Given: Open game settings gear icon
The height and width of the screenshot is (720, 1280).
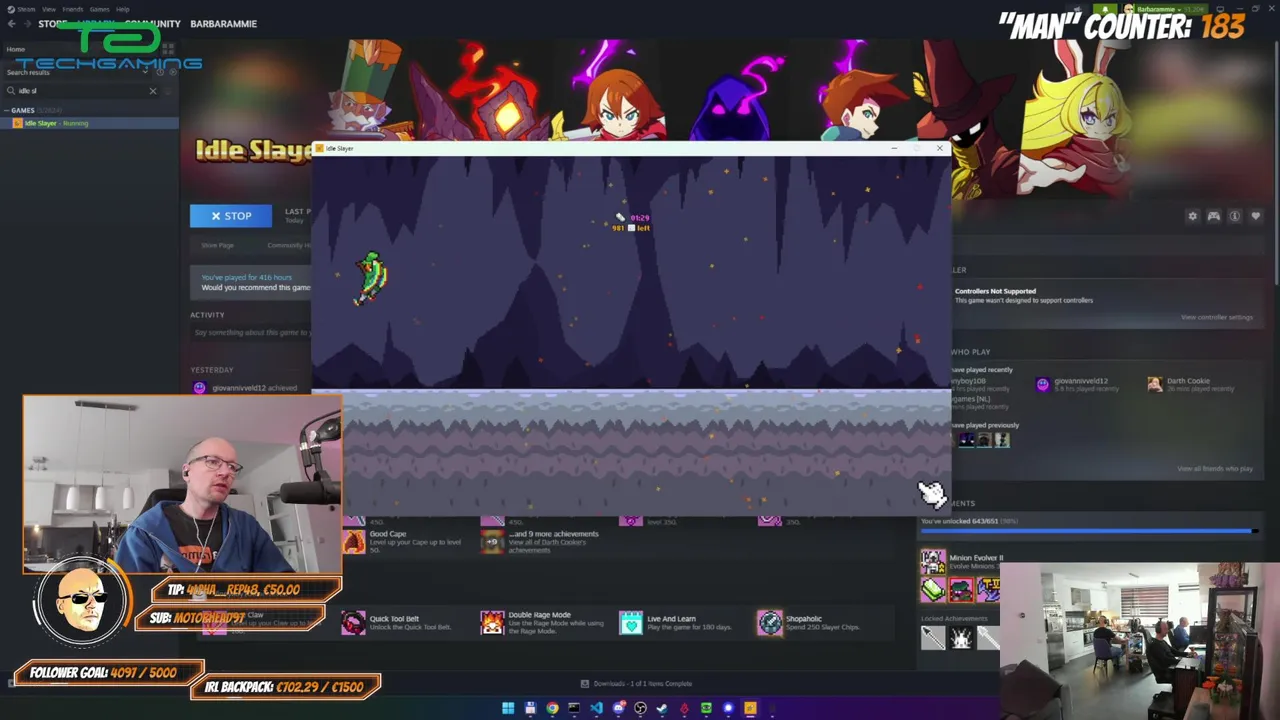Looking at the screenshot, I should (x=1192, y=216).
